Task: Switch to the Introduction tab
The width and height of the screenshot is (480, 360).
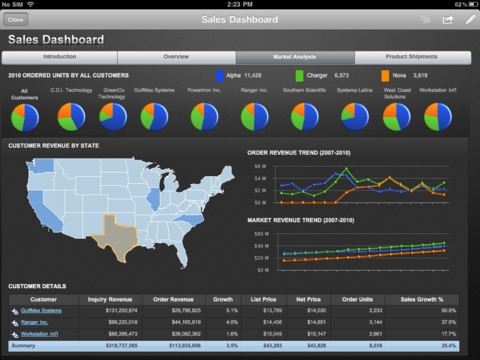Action: [x=60, y=57]
